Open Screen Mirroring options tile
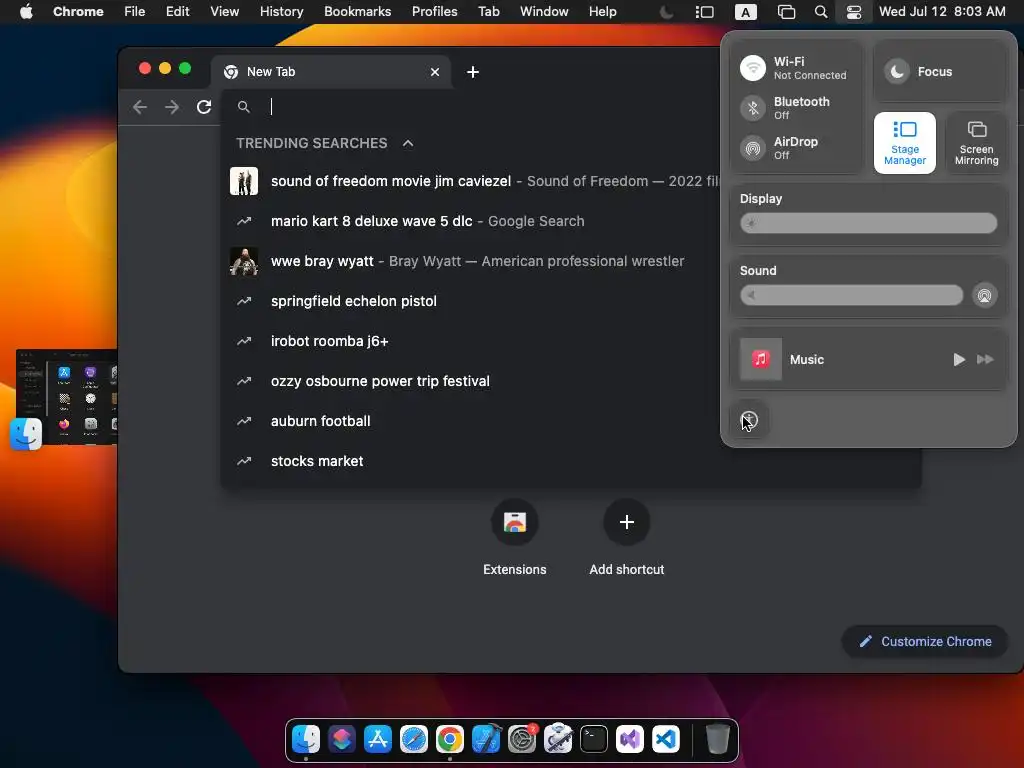 point(976,142)
